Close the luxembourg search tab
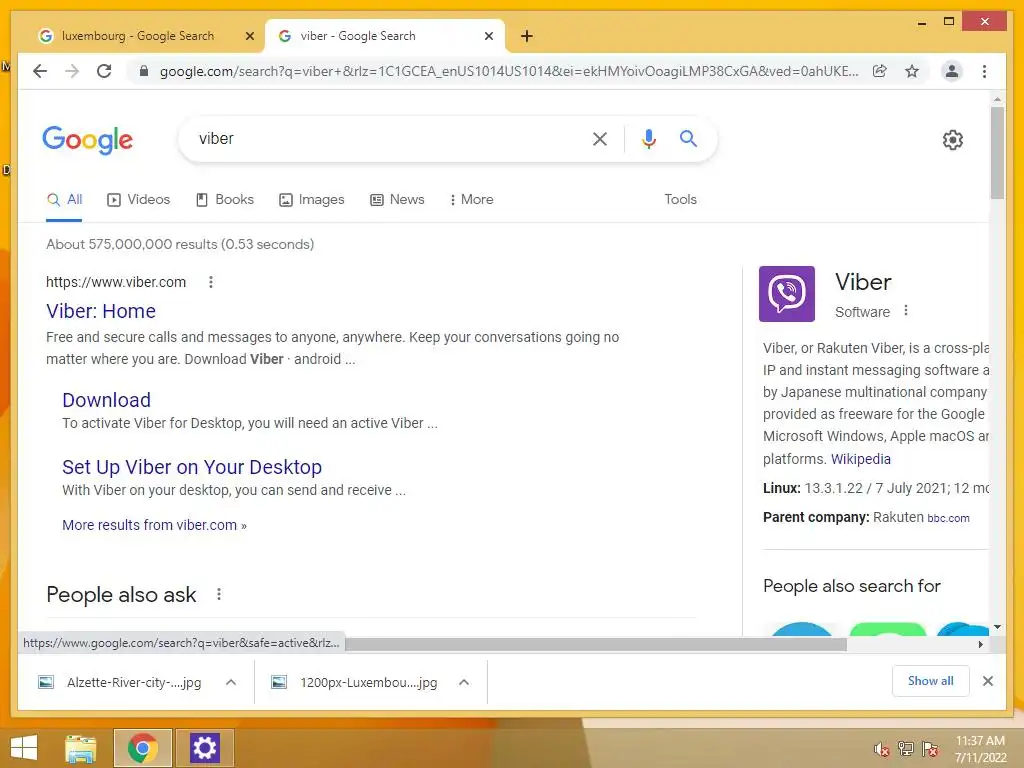Viewport: 1024px width, 768px height. (249, 36)
